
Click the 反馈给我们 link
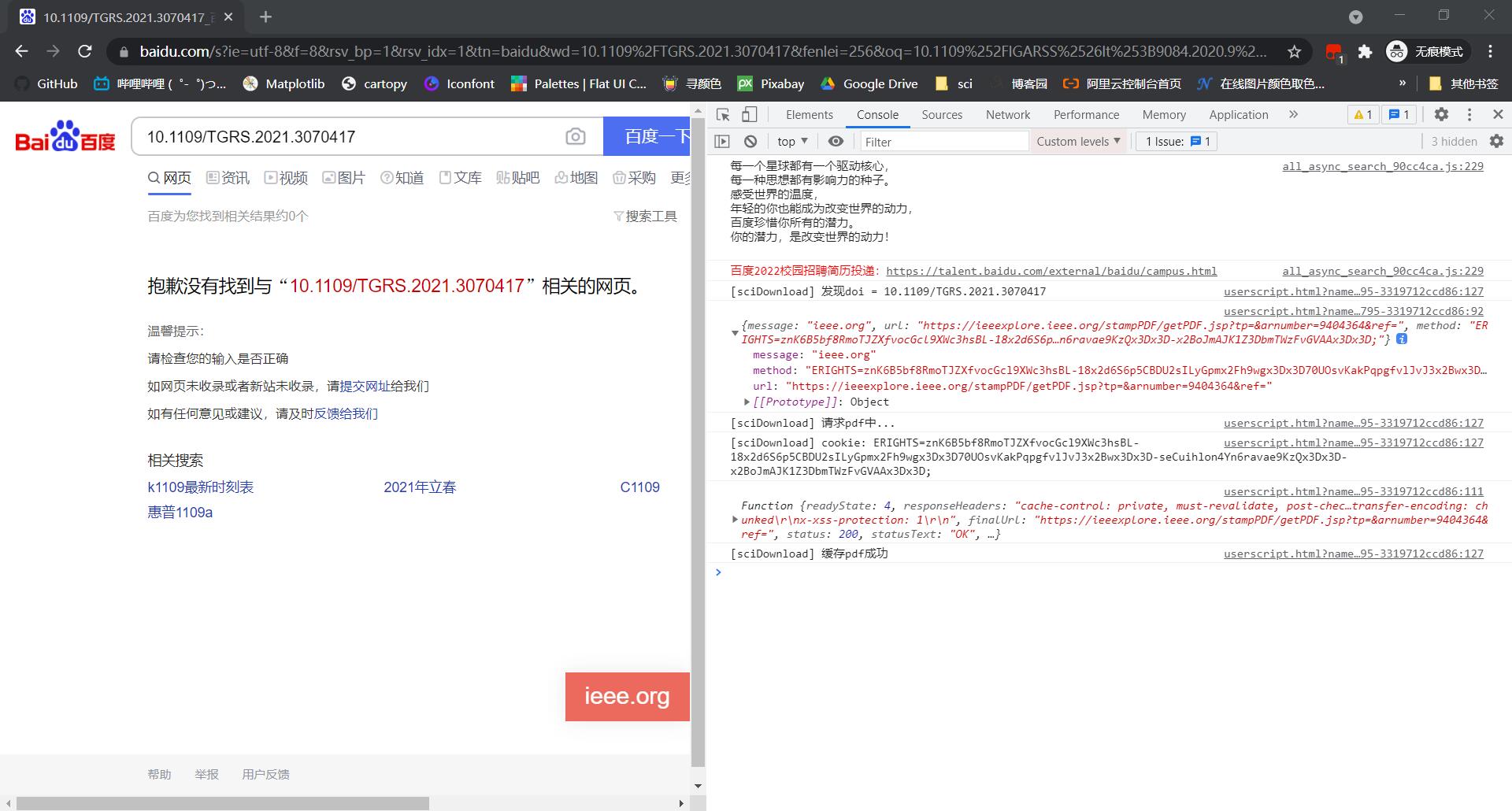346,413
